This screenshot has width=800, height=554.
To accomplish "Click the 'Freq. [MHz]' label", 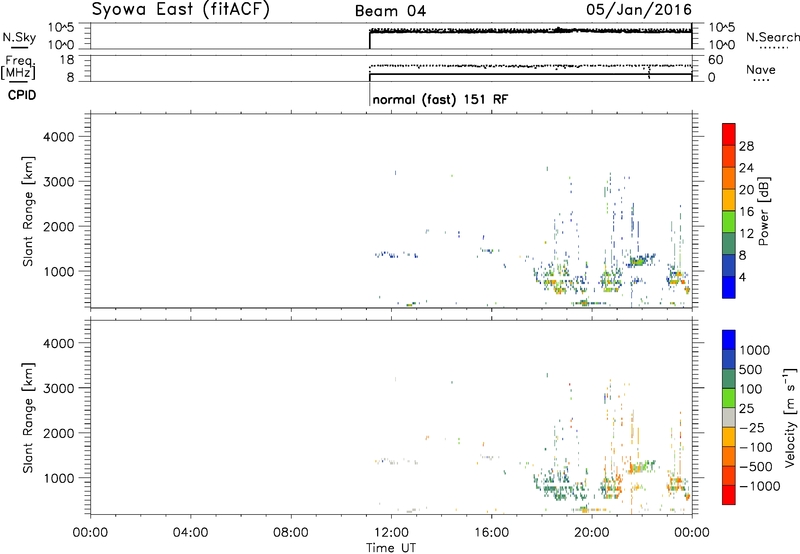I will coord(19,68).
